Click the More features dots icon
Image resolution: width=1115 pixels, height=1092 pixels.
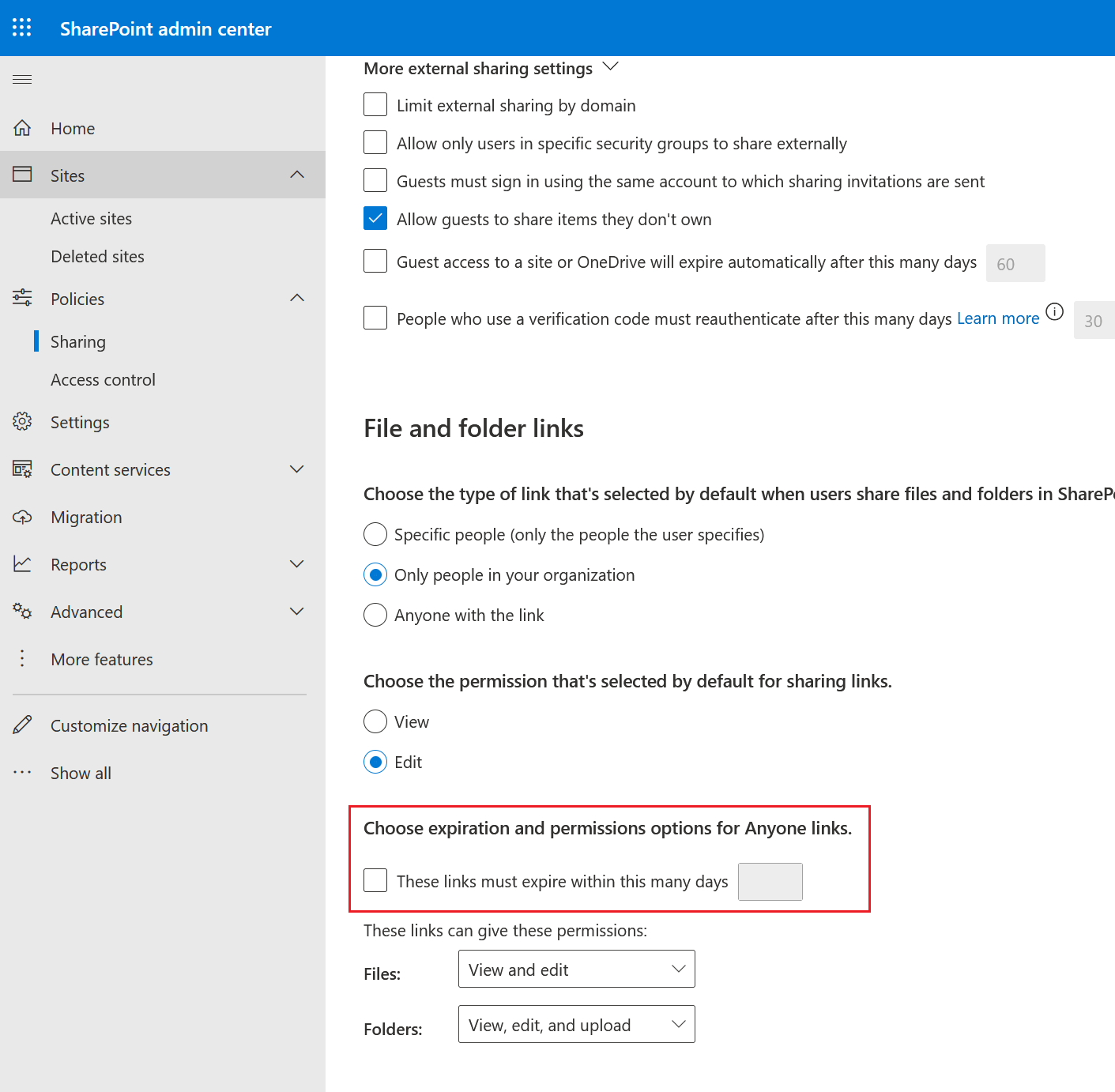(22, 658)
